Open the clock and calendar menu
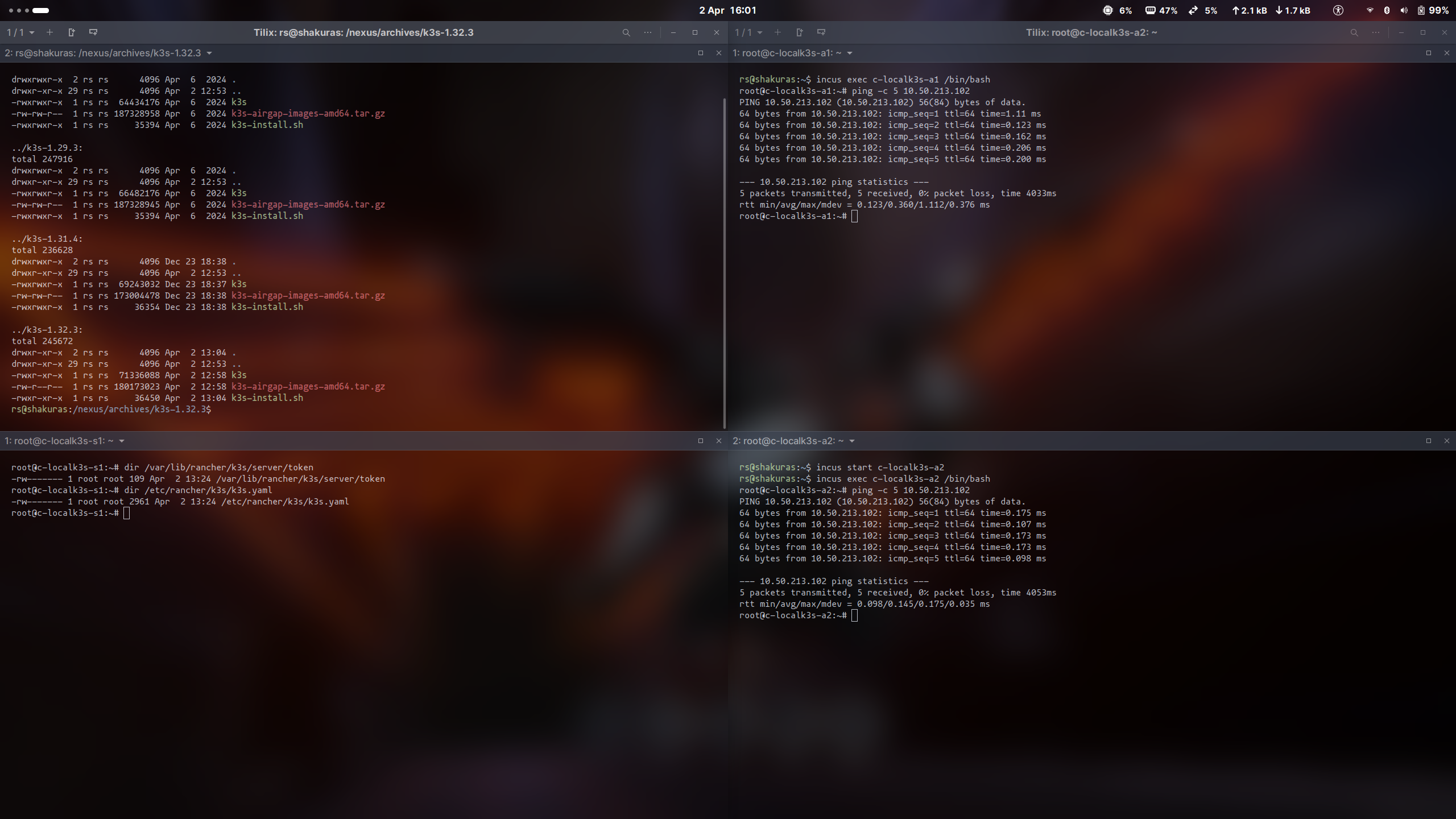 [x=728, y=10]
